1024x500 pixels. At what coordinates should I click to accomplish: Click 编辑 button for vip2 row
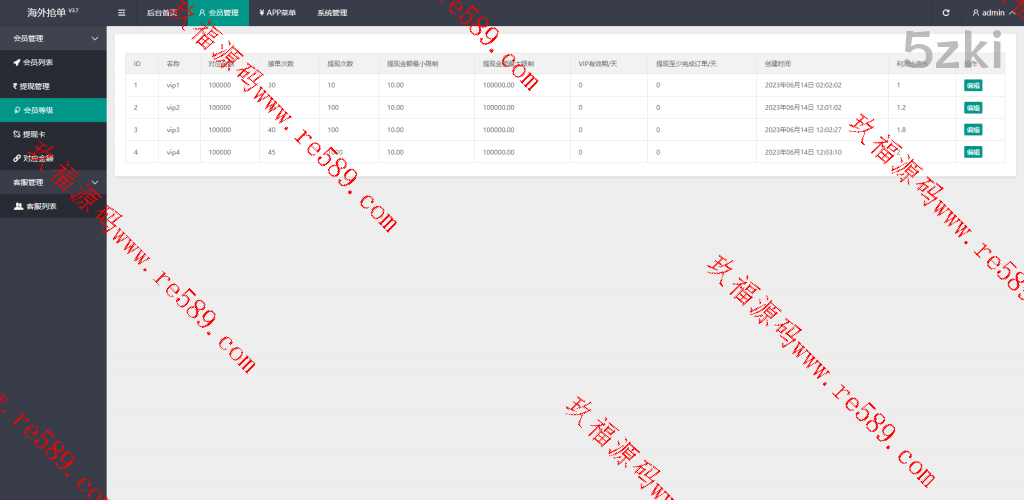pos(973,108)
